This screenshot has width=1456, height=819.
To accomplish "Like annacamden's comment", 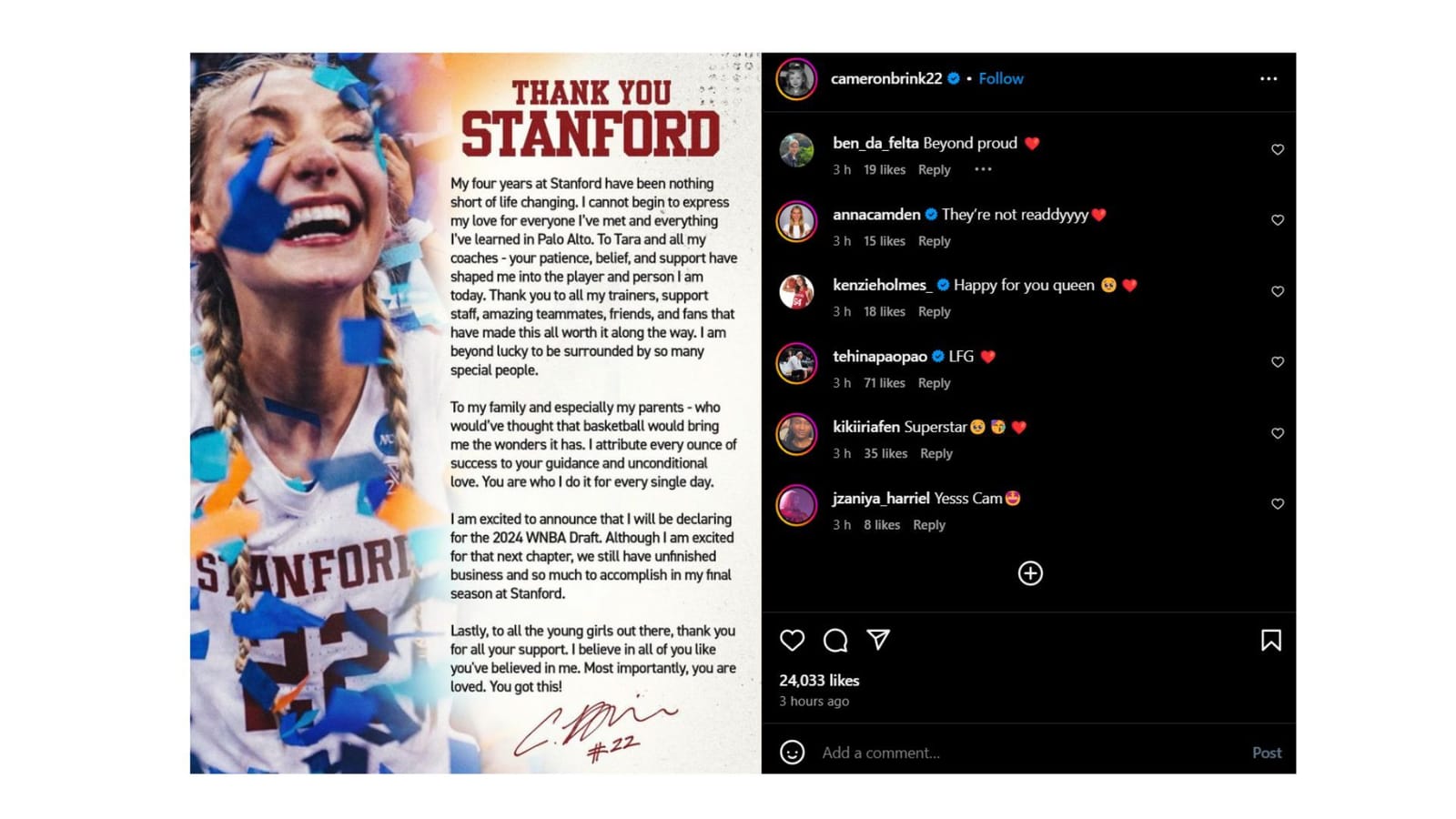I will 1277,219.
